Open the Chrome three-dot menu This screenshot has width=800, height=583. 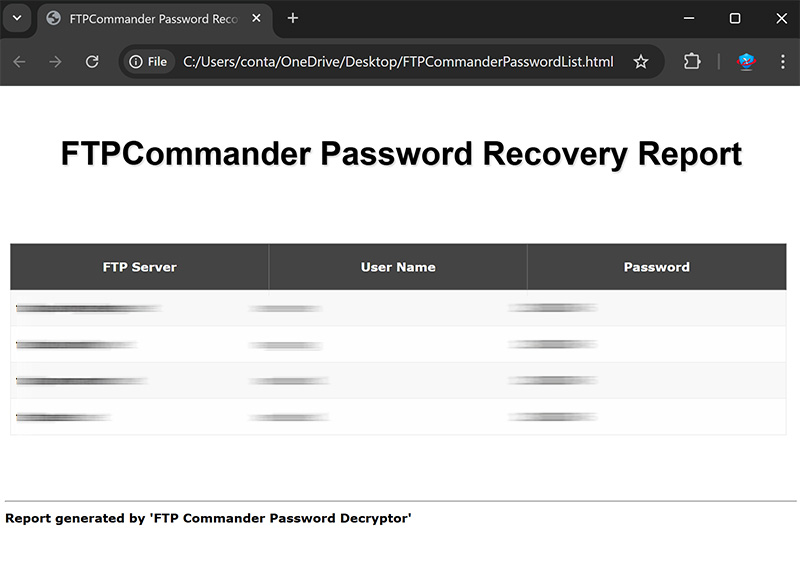[x=782, y=62]
